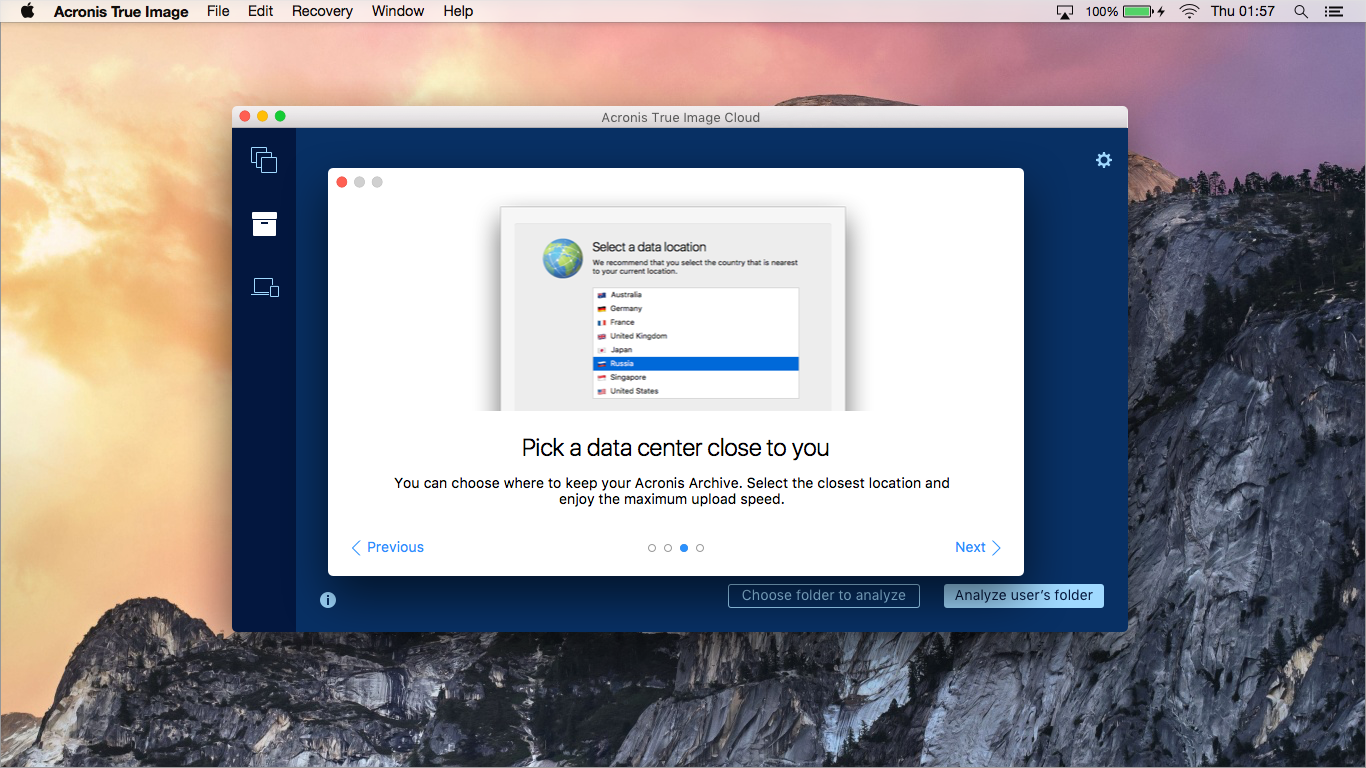
Task: Open the Acronis True Image app menu
Action: point(121,11)
